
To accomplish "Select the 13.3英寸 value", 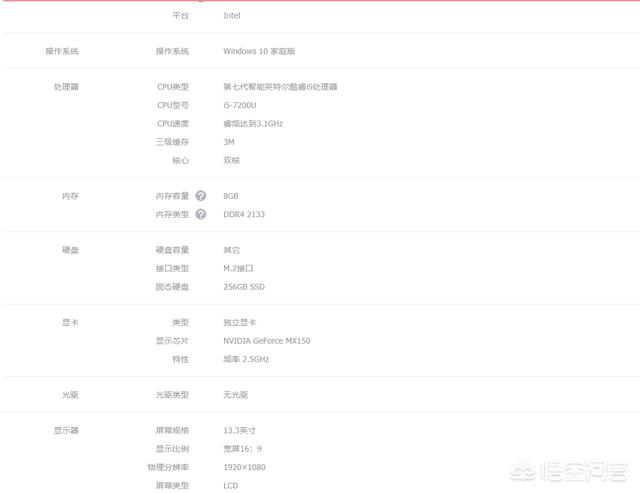I will coord(240,430).
